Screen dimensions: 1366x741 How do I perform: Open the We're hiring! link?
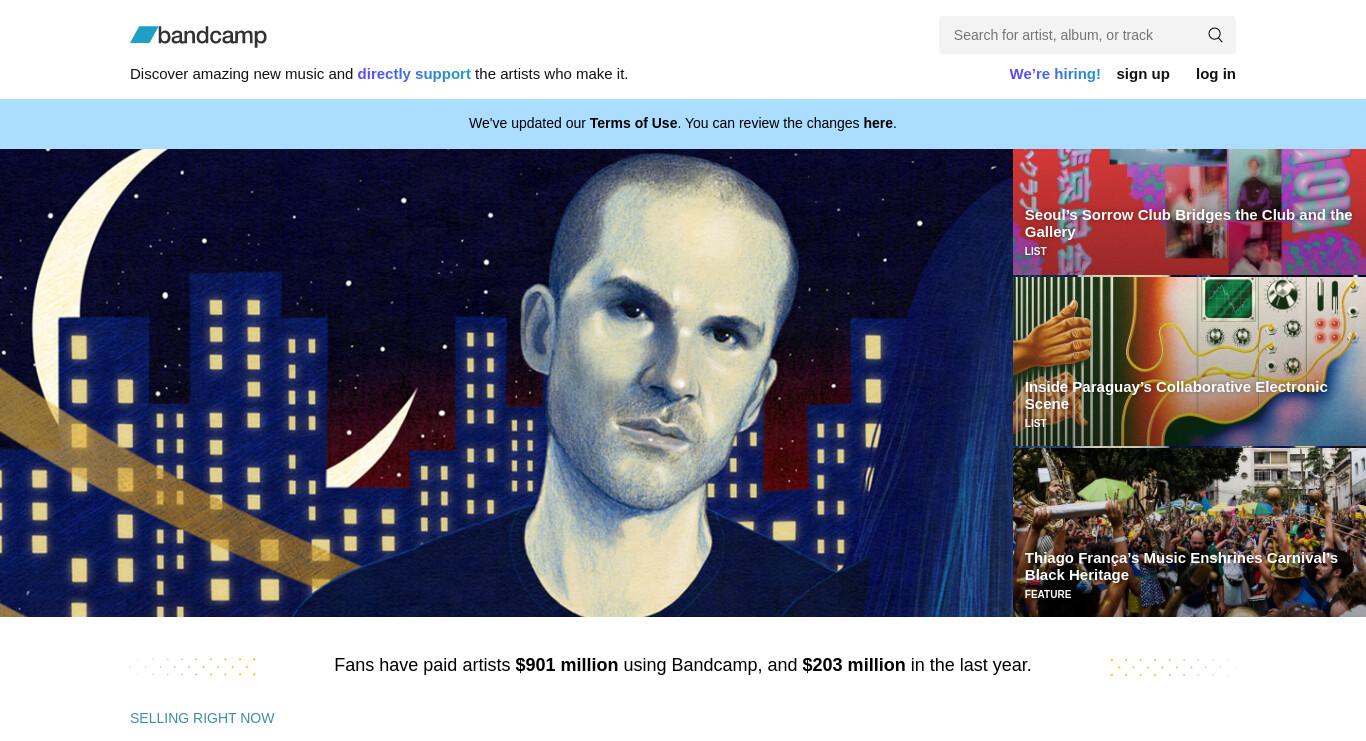1055,74
